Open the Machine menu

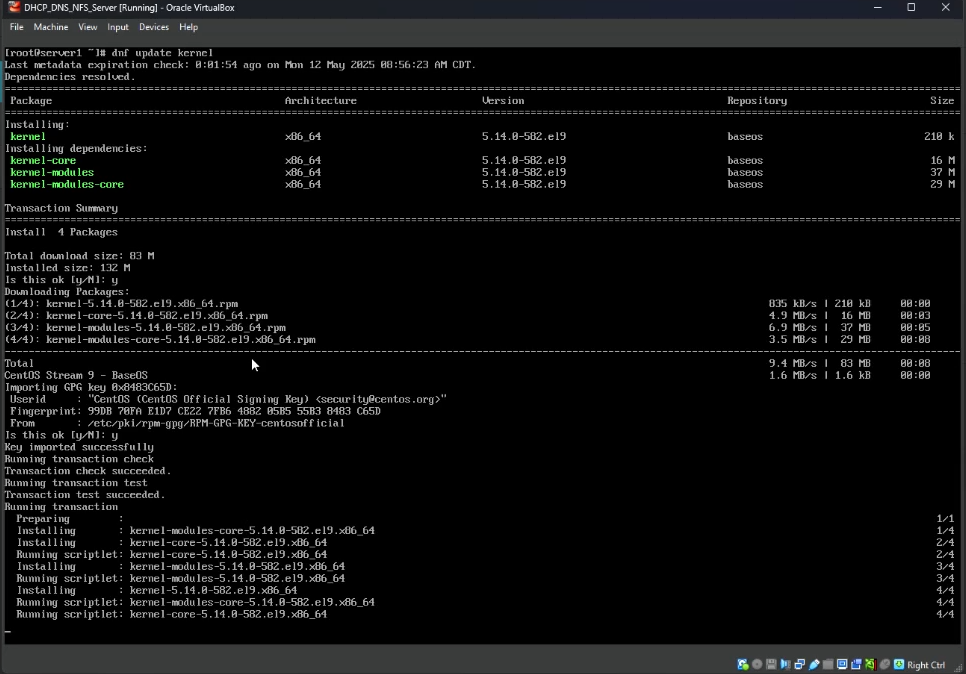pyautogui.click(x=51, y=27)
